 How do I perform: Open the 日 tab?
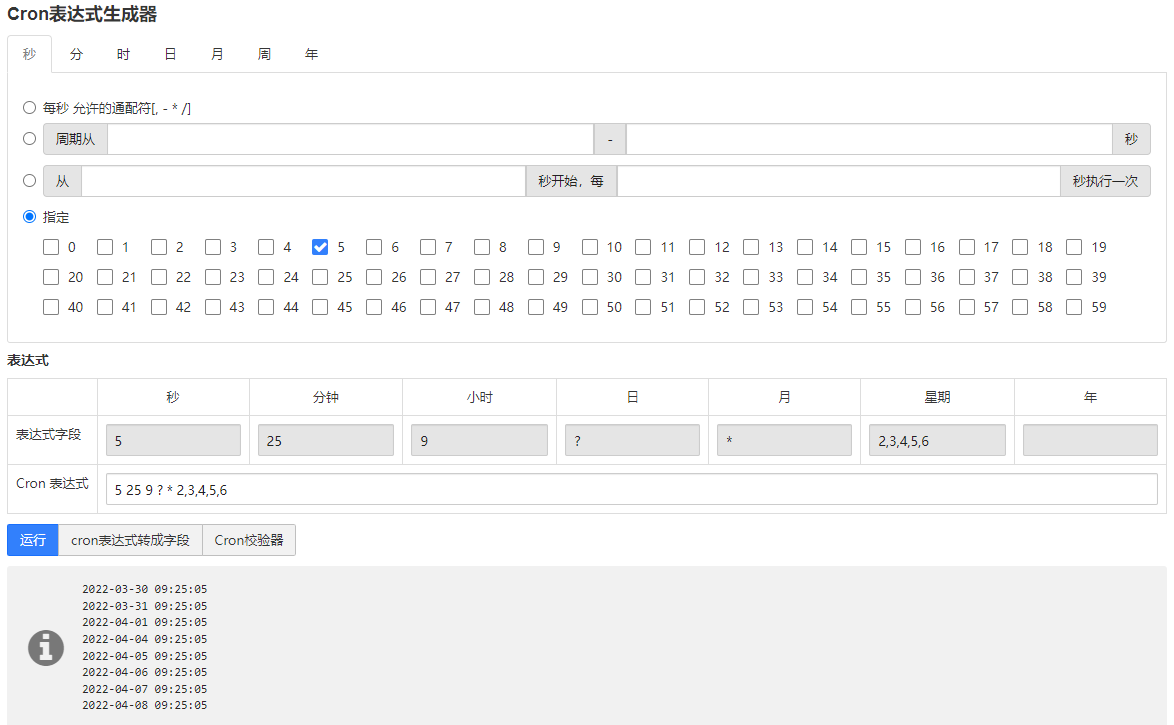(x=170, y=54)
